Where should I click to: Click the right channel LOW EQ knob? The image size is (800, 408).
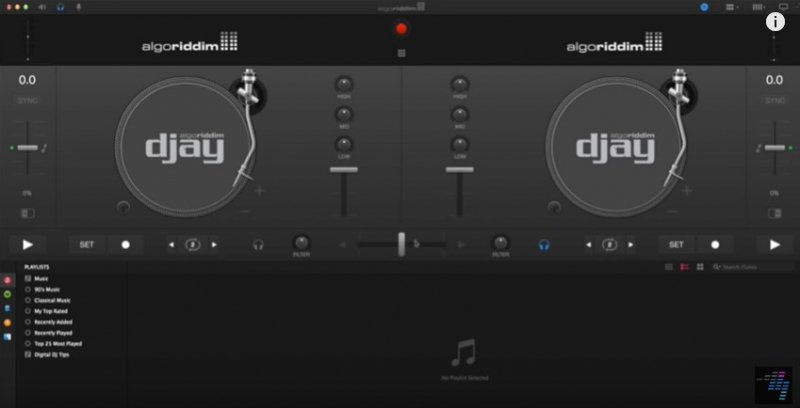(x=460, y=144)
